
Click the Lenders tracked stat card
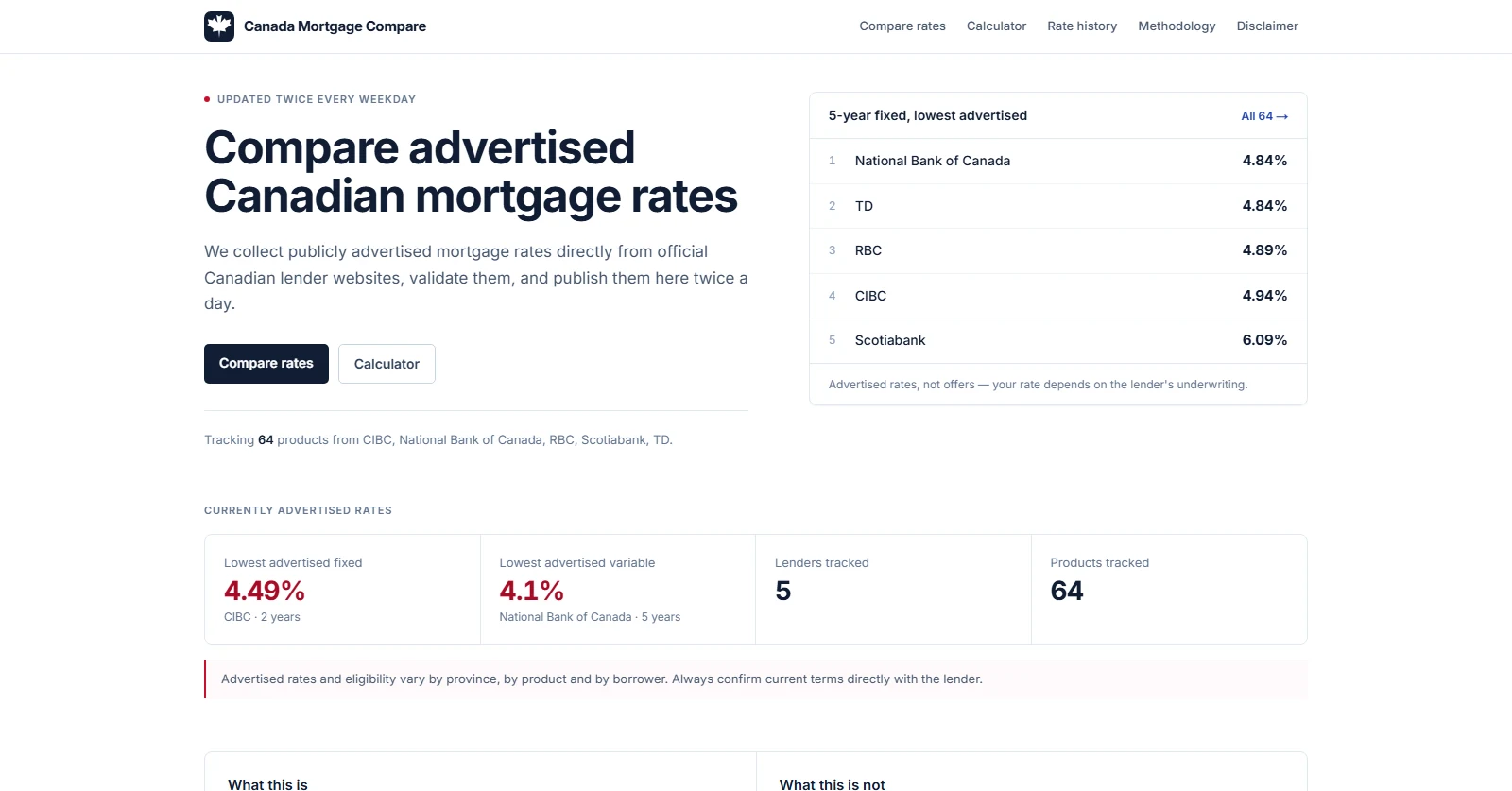pos(893,590)
